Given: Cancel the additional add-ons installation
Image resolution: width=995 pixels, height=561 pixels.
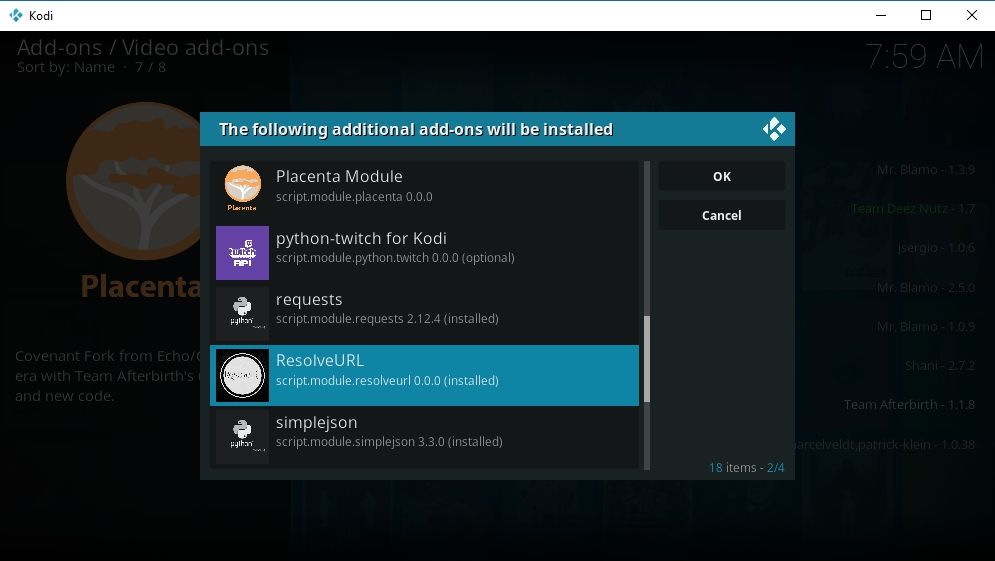Looking at the screenshot, I should pyautogui.click(x=722, y=215).
